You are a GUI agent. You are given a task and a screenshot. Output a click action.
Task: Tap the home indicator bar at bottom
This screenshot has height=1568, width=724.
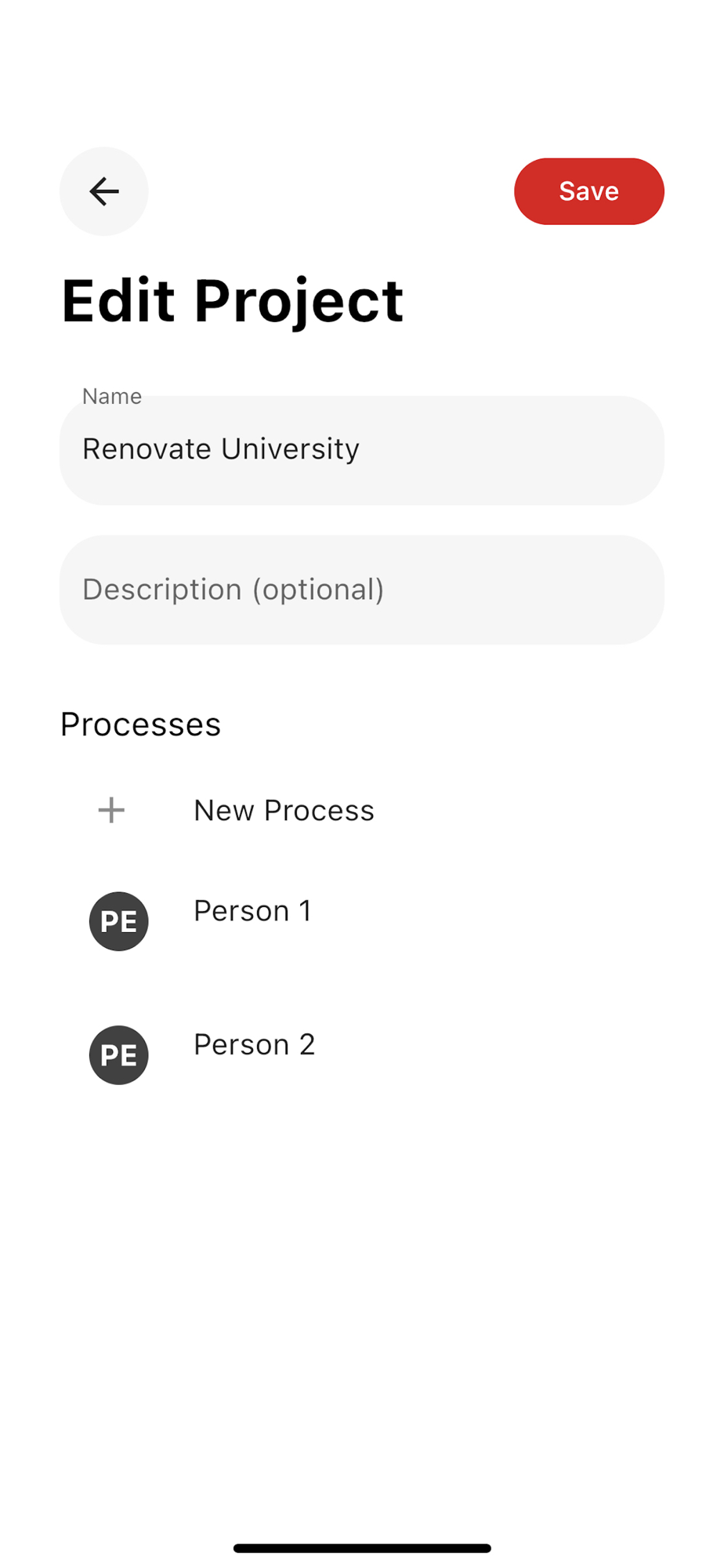tap(362, 1548)
